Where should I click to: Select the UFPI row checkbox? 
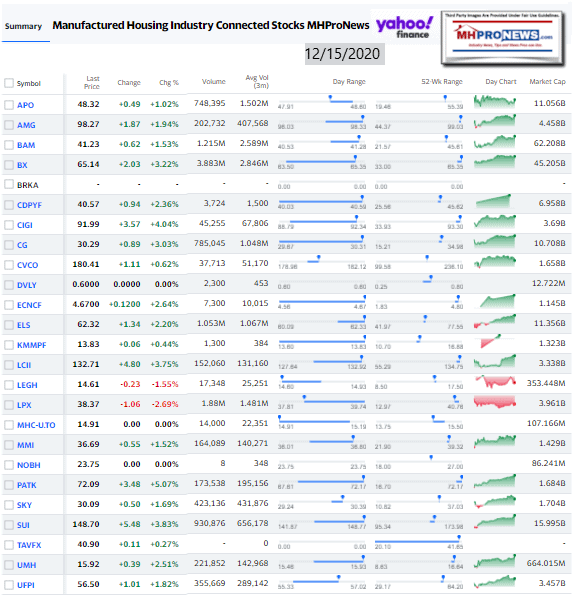tap(9, 585)
